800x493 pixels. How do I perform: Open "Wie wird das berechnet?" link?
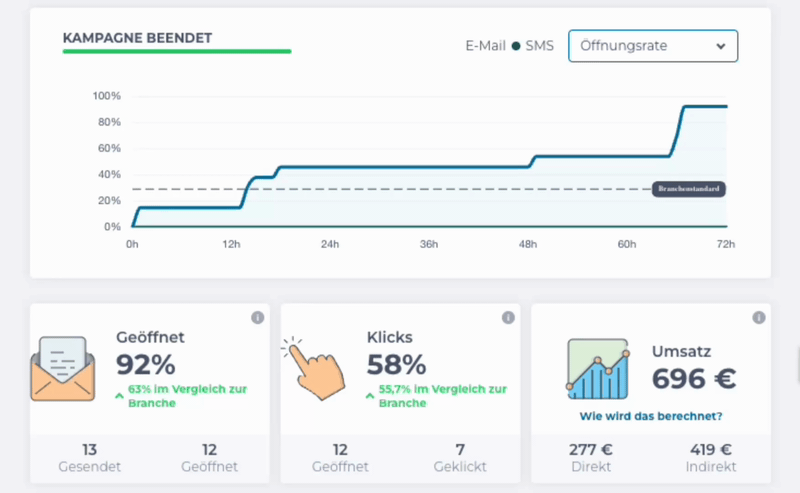[651, 416]
